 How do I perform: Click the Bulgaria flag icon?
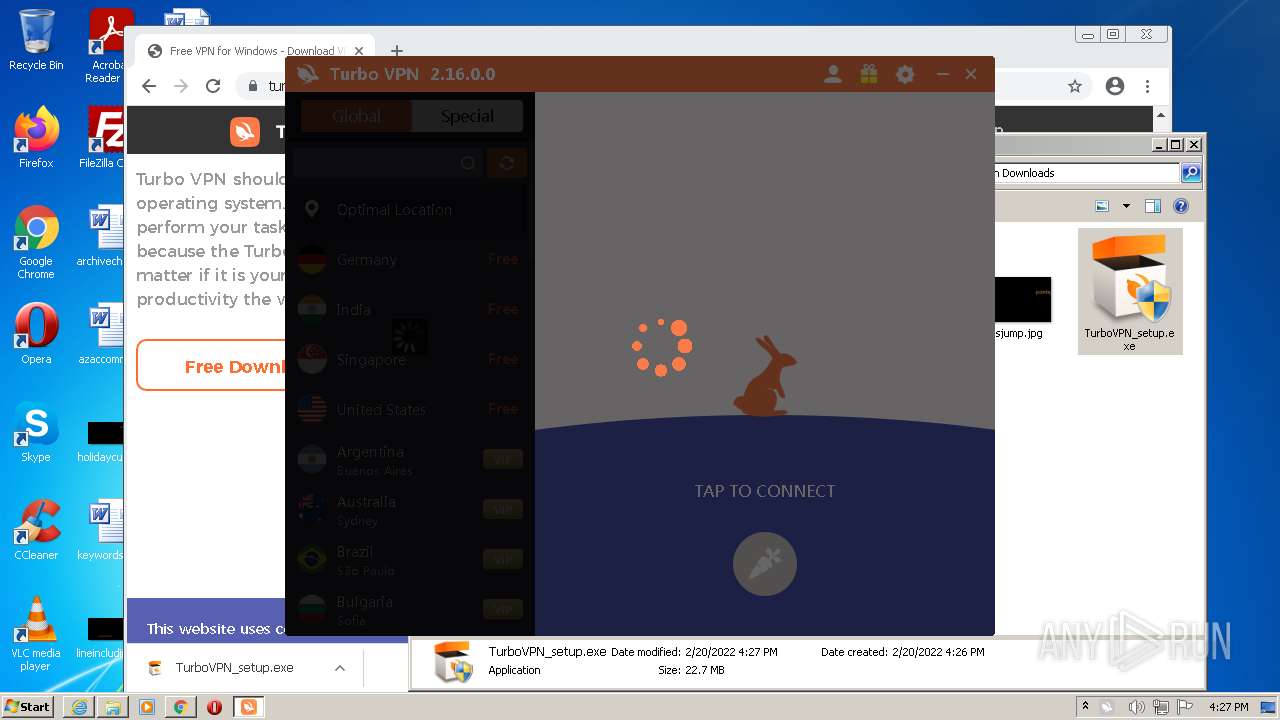tap(312, 610)
